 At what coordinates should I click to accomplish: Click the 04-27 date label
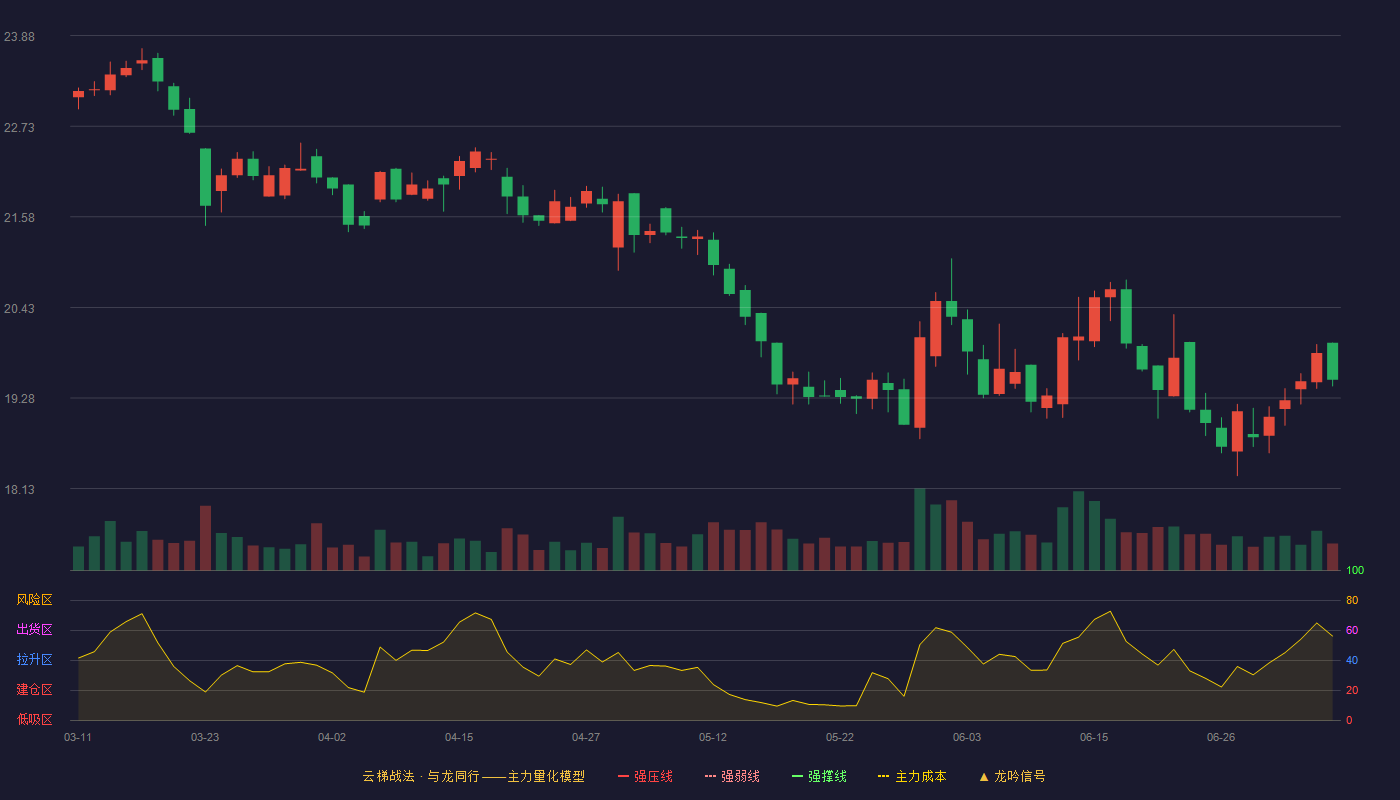click(x=586, y=737)
